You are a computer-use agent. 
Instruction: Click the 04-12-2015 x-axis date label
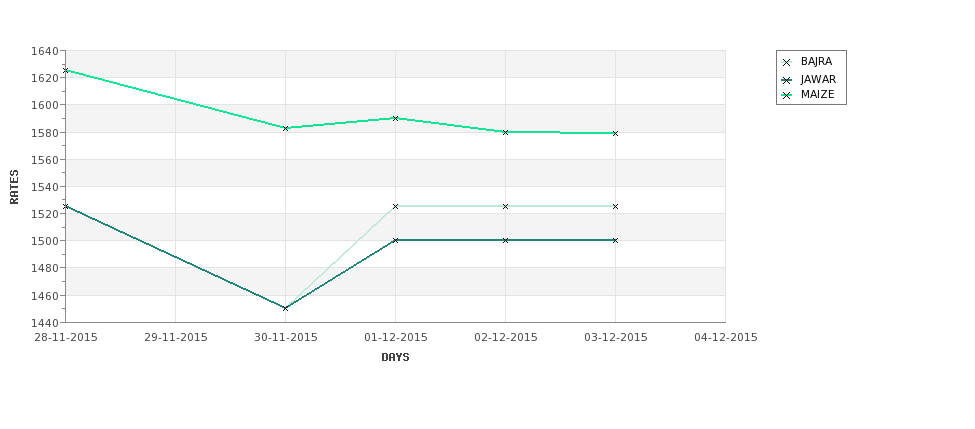(x=726, y=338)
